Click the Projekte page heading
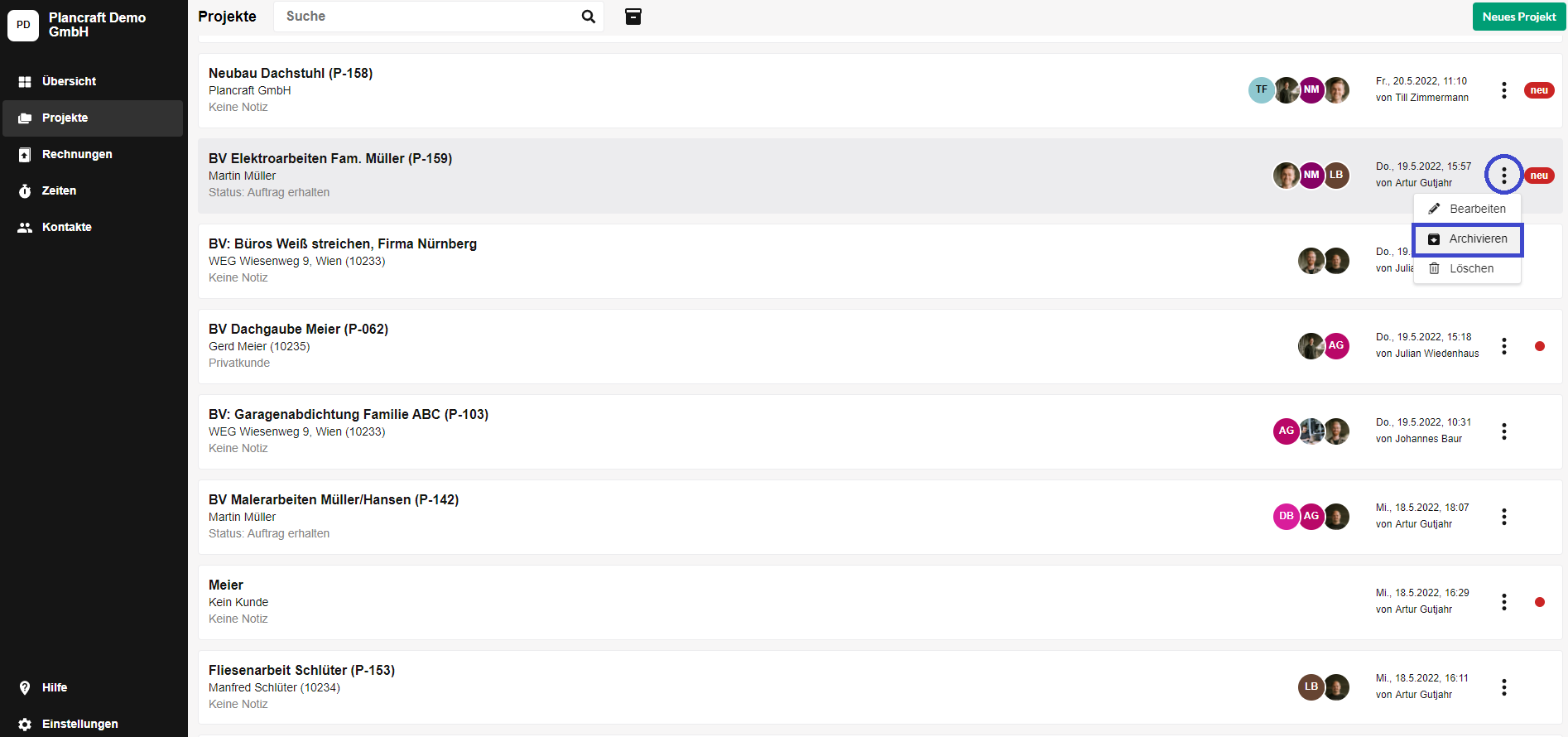1568x737 pixels. (227, 17)
